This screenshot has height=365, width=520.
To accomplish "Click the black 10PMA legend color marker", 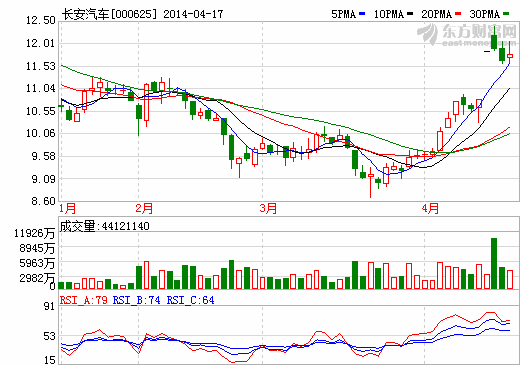I will coord(410,14).
